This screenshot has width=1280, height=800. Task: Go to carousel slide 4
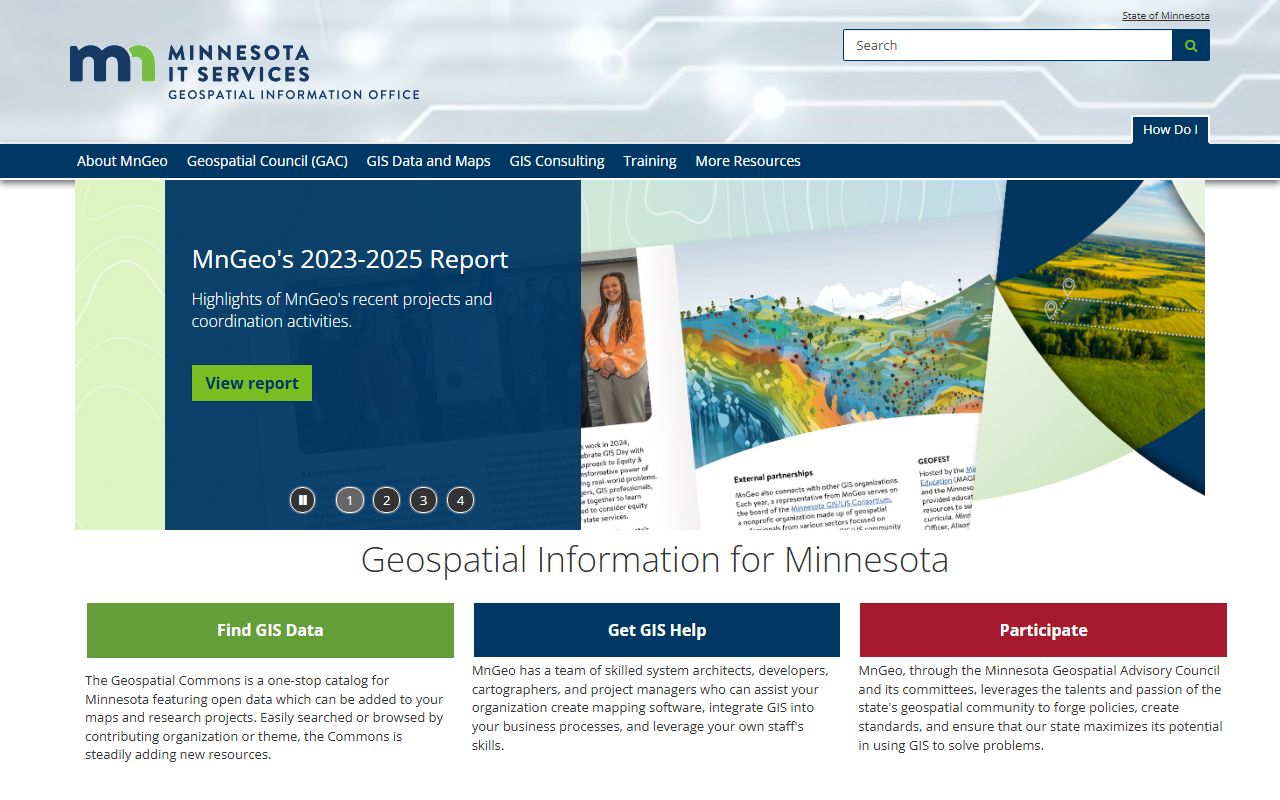460,500
